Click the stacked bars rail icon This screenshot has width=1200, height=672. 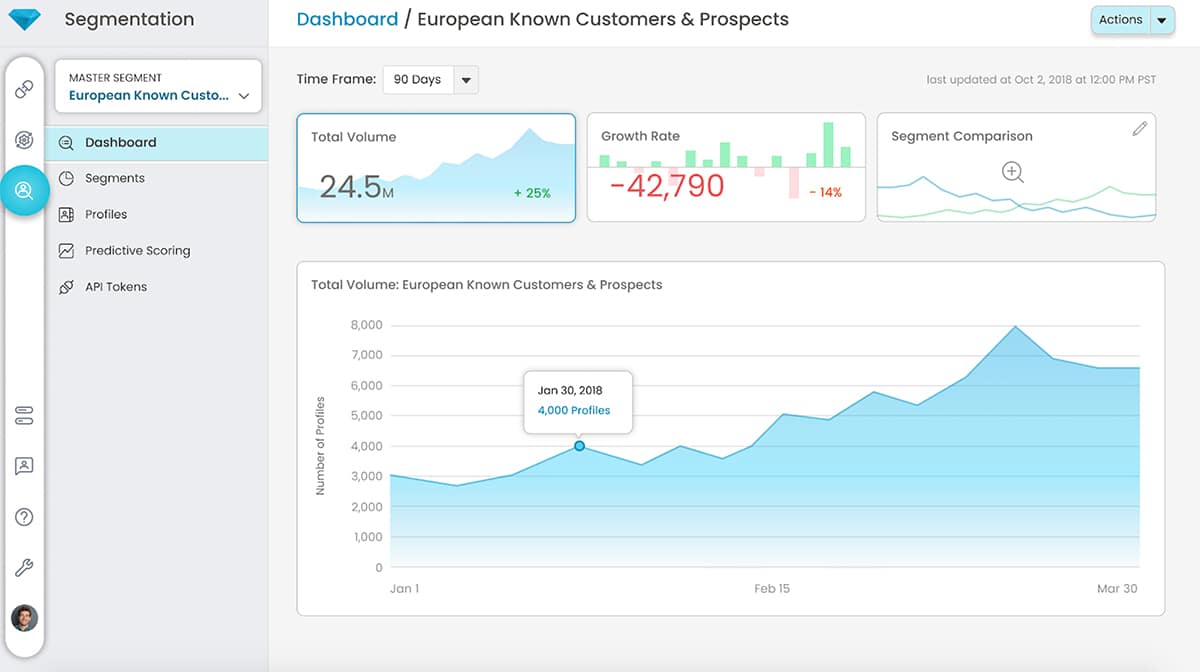click(24, 416)
